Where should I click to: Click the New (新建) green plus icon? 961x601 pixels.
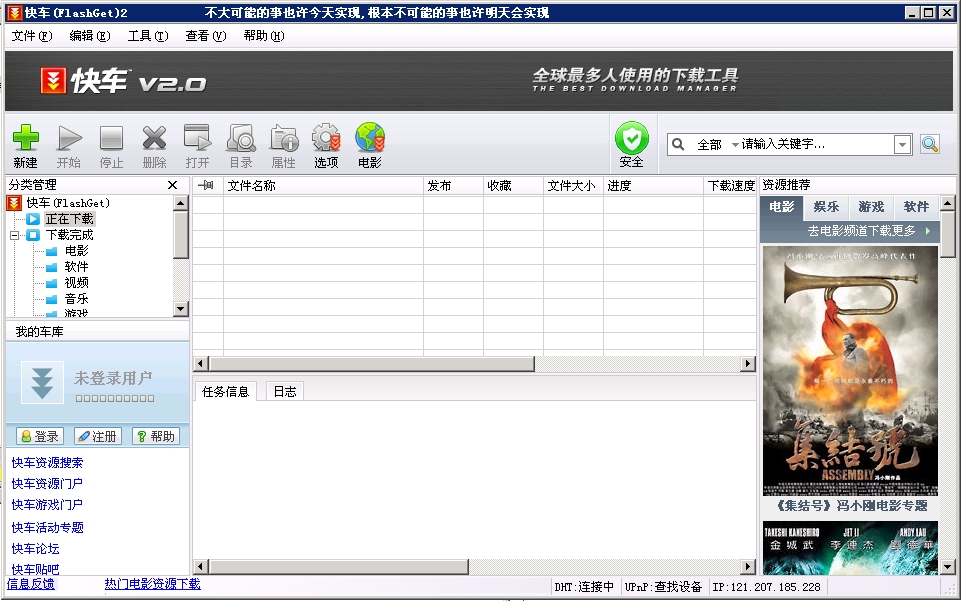(x=26, y=138)
